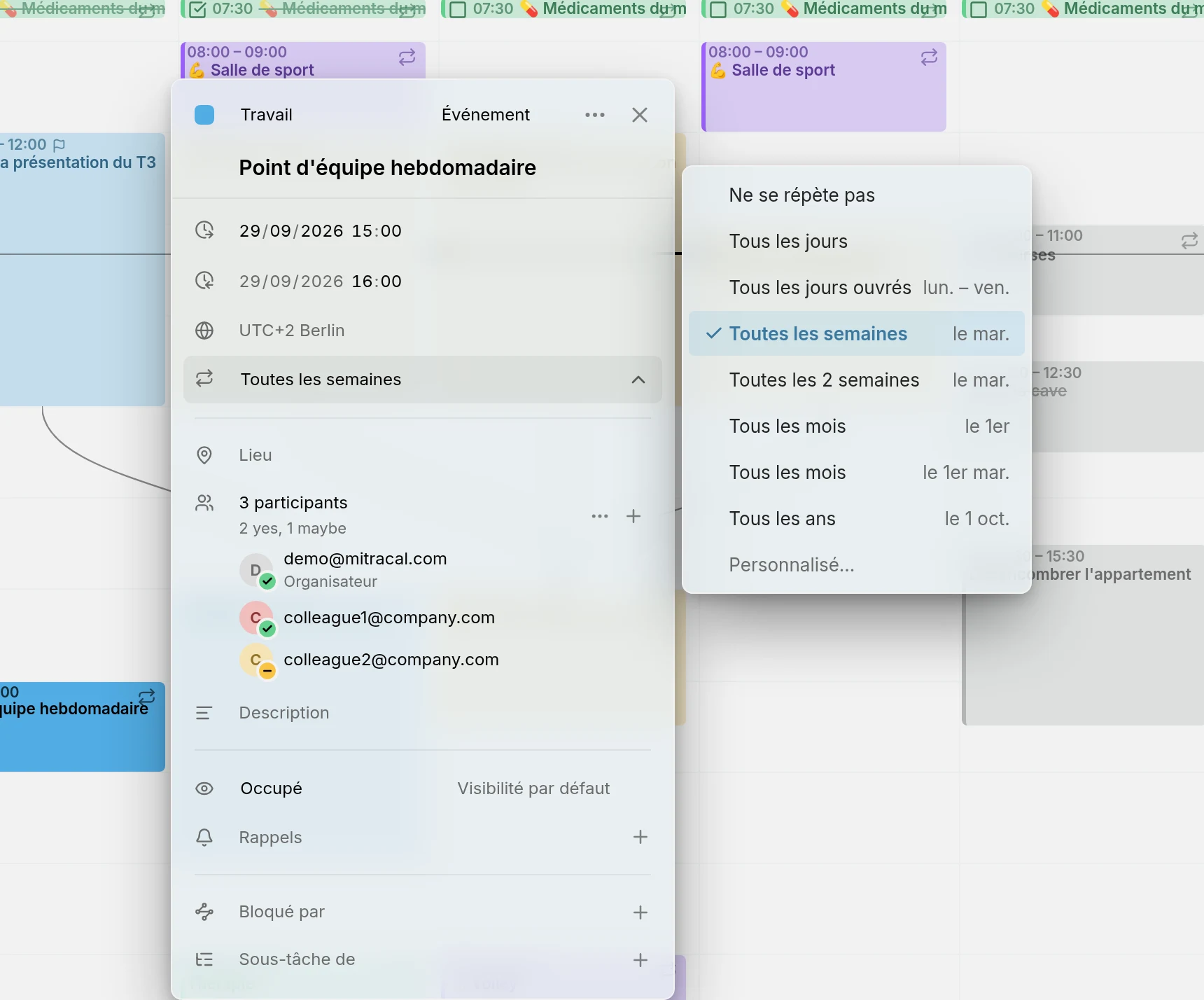Check the unchecked 07:30 Médicaments task in the third column

coord(458,10)
